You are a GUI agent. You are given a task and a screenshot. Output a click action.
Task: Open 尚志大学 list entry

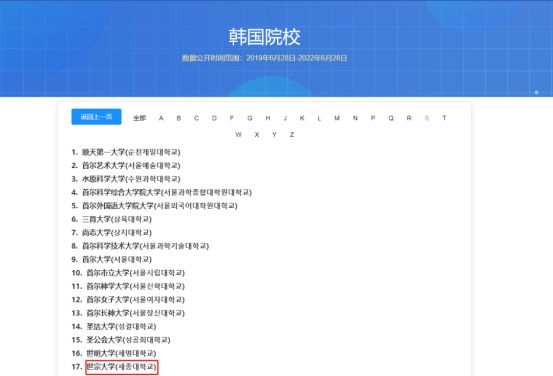pyautogui.click(x=117, y=232)
